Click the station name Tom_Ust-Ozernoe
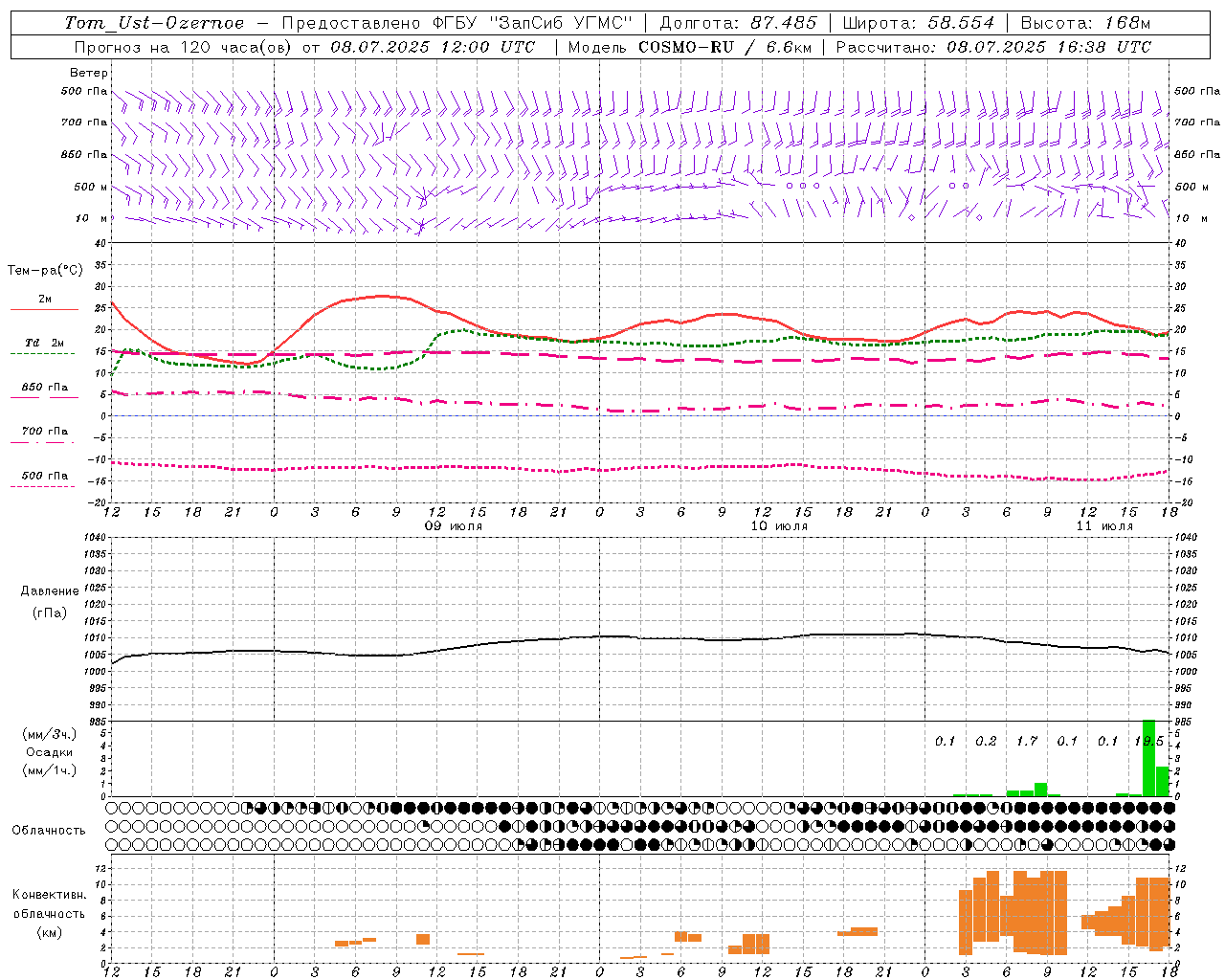 (154, 23)
